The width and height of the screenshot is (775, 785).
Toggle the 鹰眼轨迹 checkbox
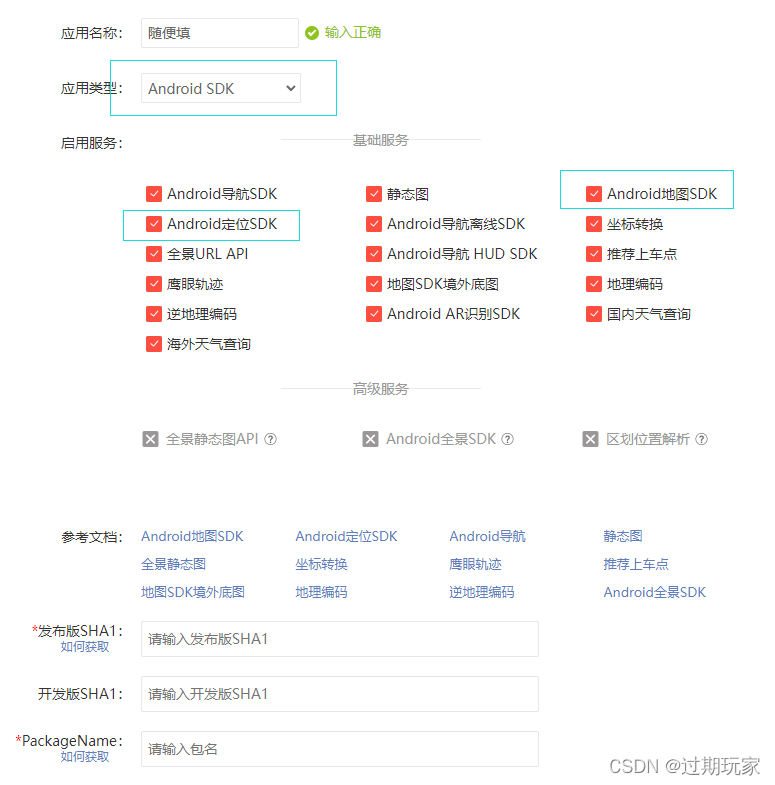154,284
